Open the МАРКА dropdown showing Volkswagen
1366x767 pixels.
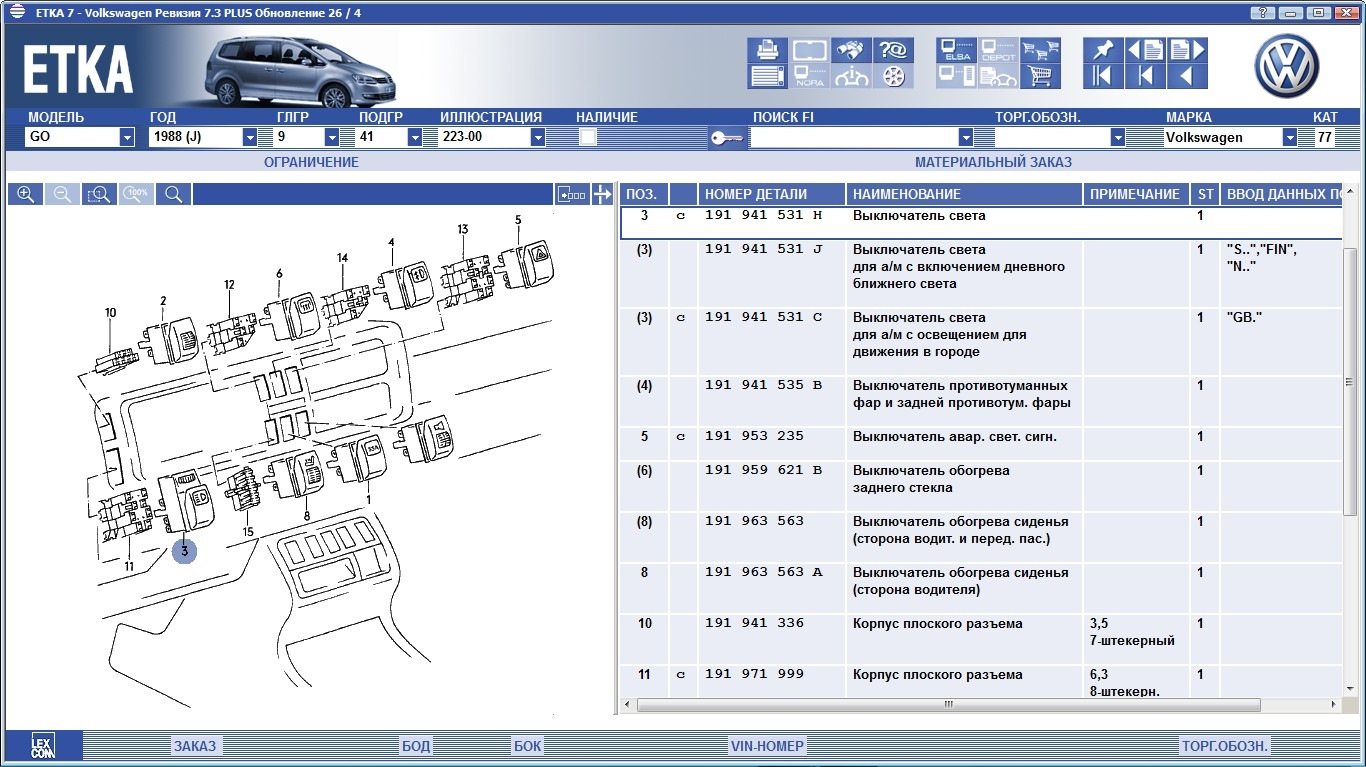(1291, 138)
